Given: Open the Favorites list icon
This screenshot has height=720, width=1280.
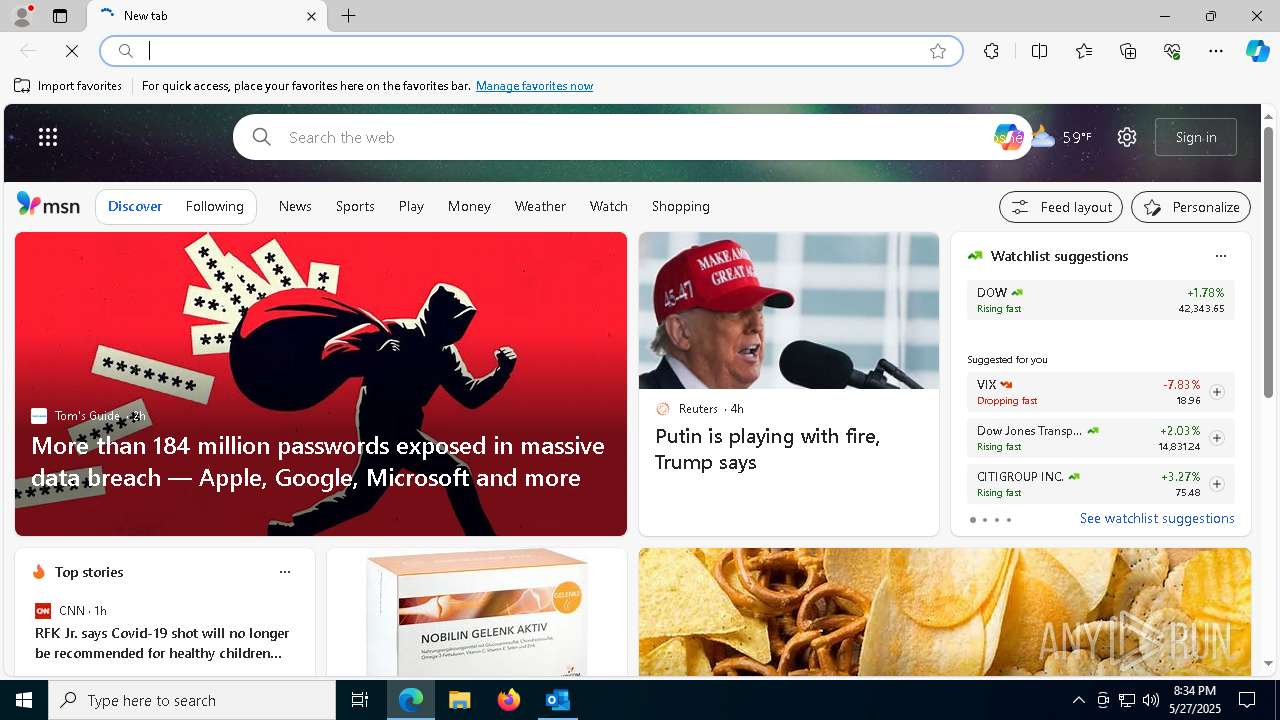Looking at the screenshot, I should pyautogui.click(x=1084, y=51).
